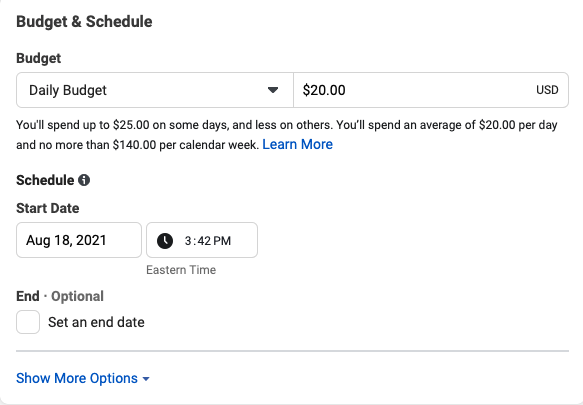583x405 pixels.
Task: Click the Start Date label
Action: coord(48,208)
